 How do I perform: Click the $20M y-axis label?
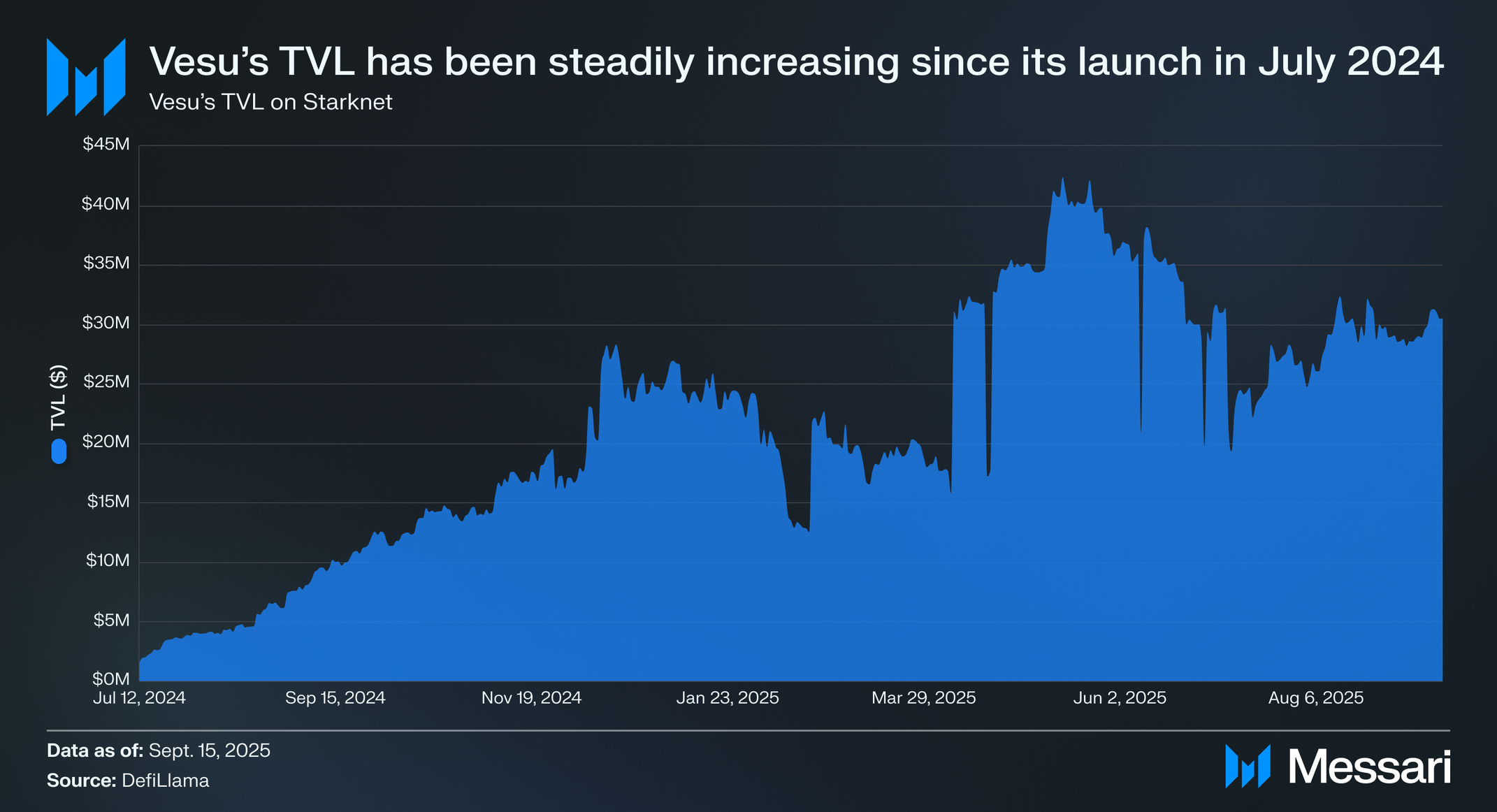pos(106,442)
